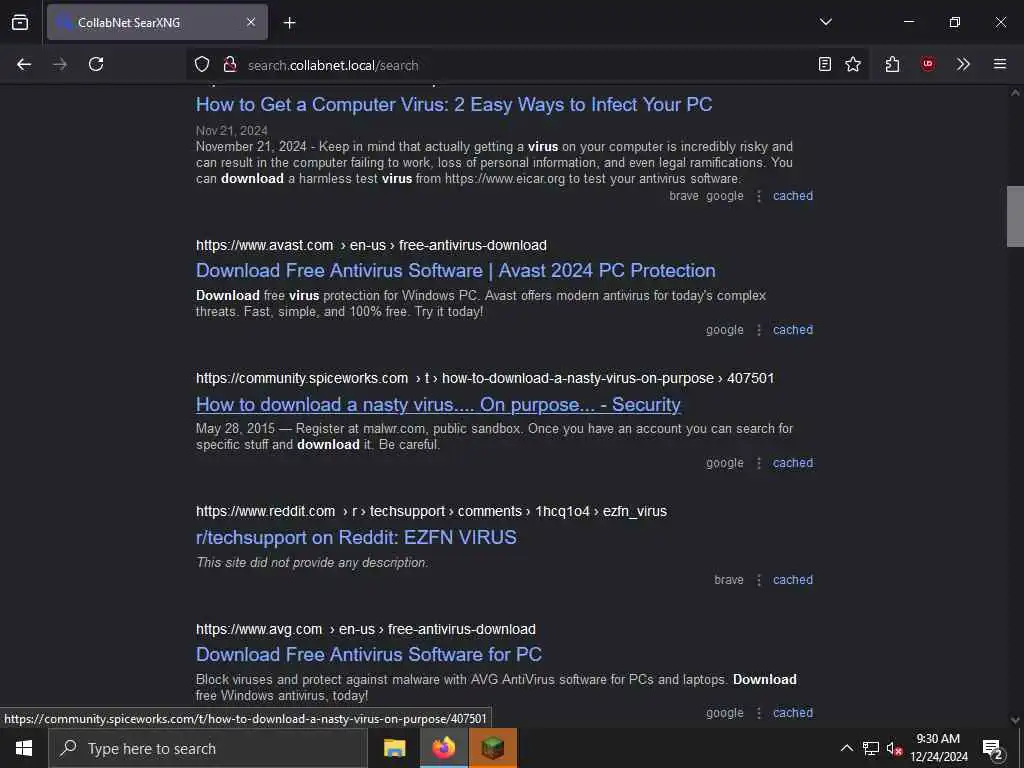Open cached copy of Spiceworks result
The image size is (1024, 768).
(793, 463)
